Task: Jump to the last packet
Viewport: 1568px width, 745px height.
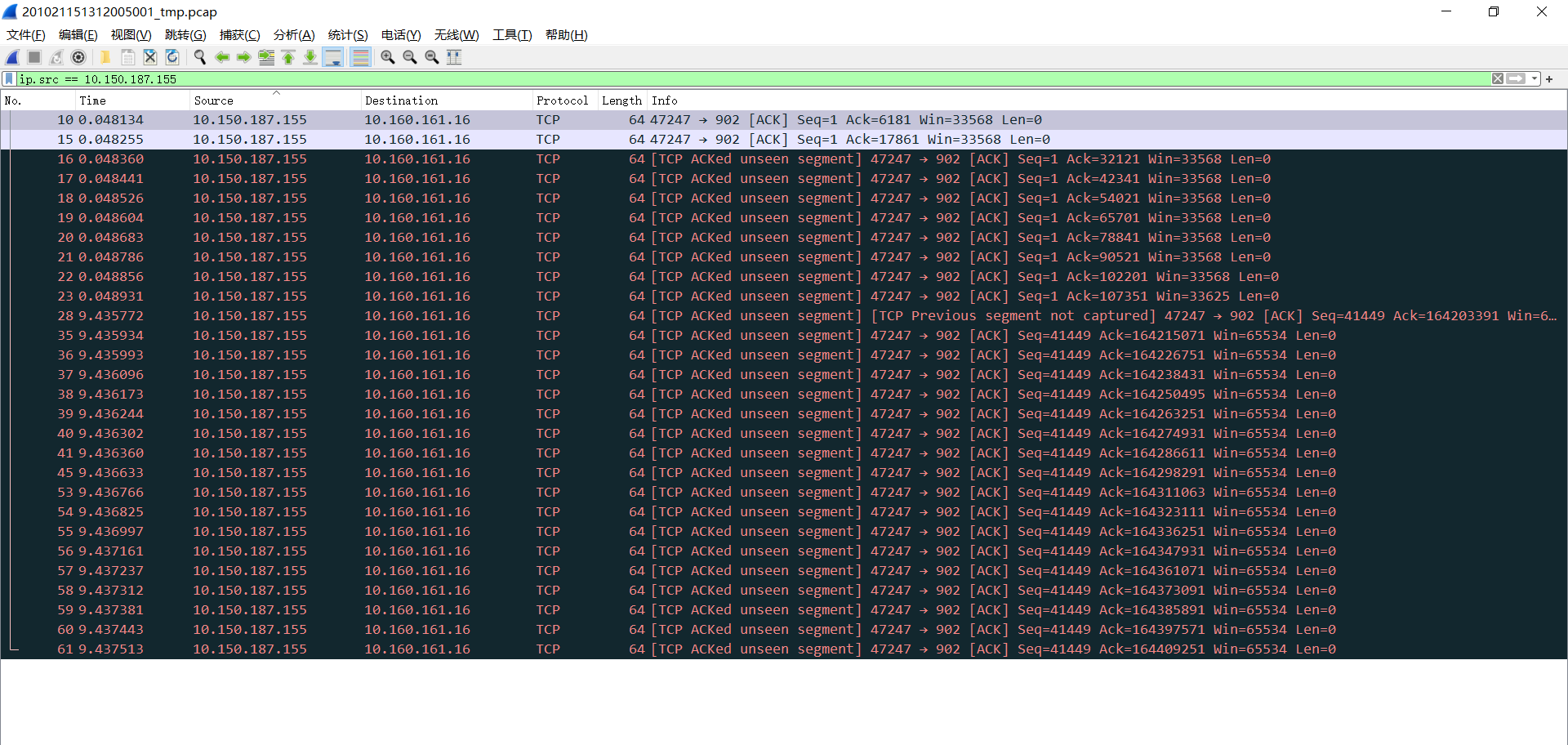Action: (310, 57)
